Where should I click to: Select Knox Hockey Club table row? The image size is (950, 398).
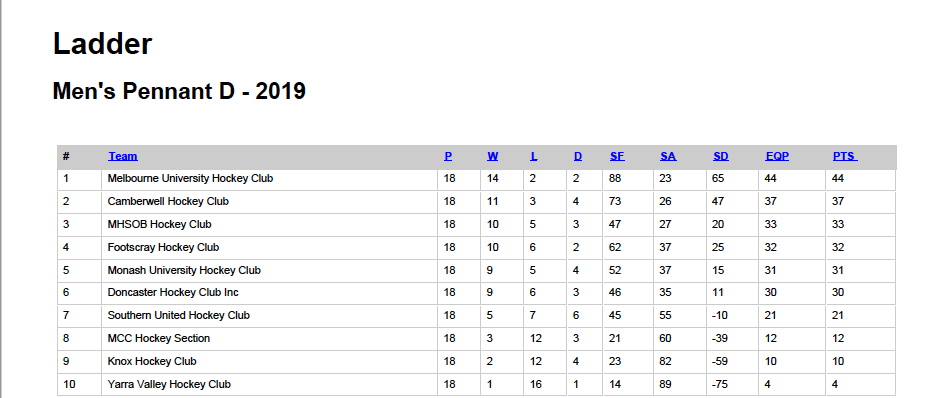click(477, 362)
